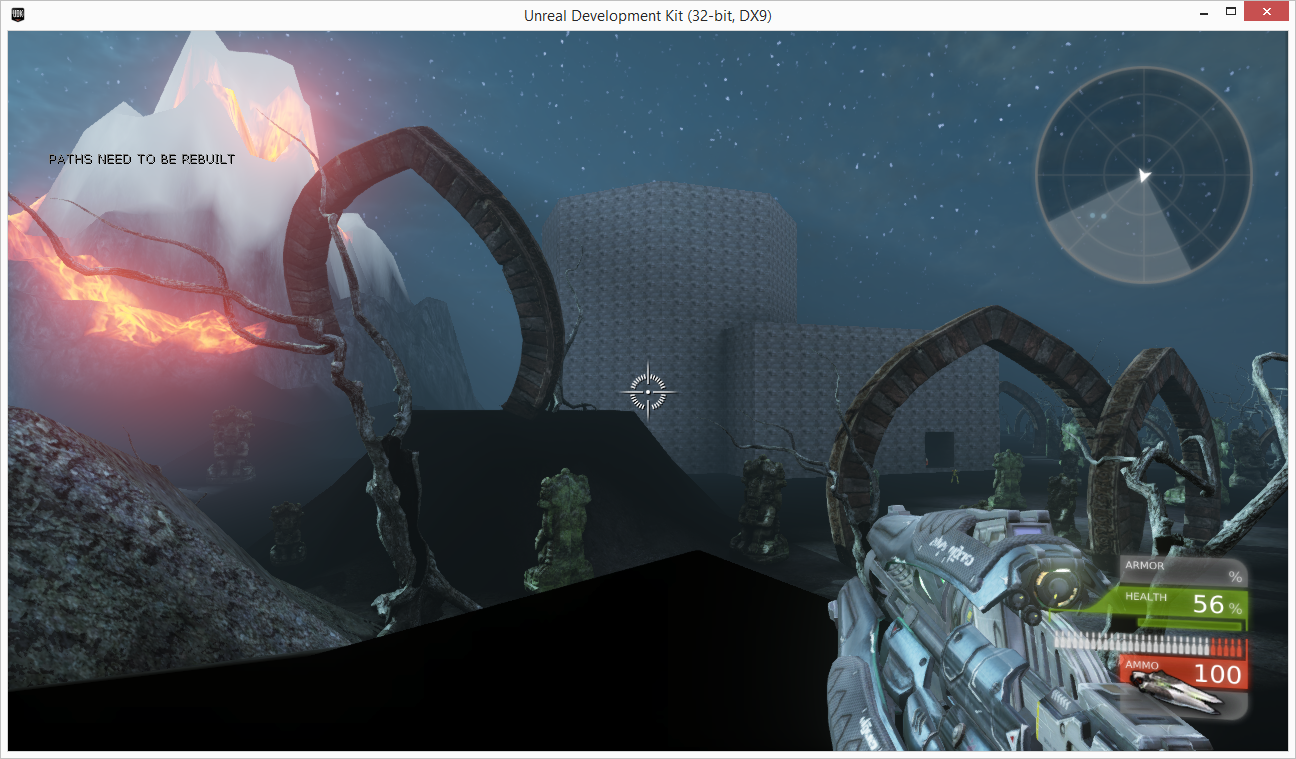Maximize the UDK window
The height and width of the screenshot is (759, 1296).
pyautogui.click(x=1231, y=12)
